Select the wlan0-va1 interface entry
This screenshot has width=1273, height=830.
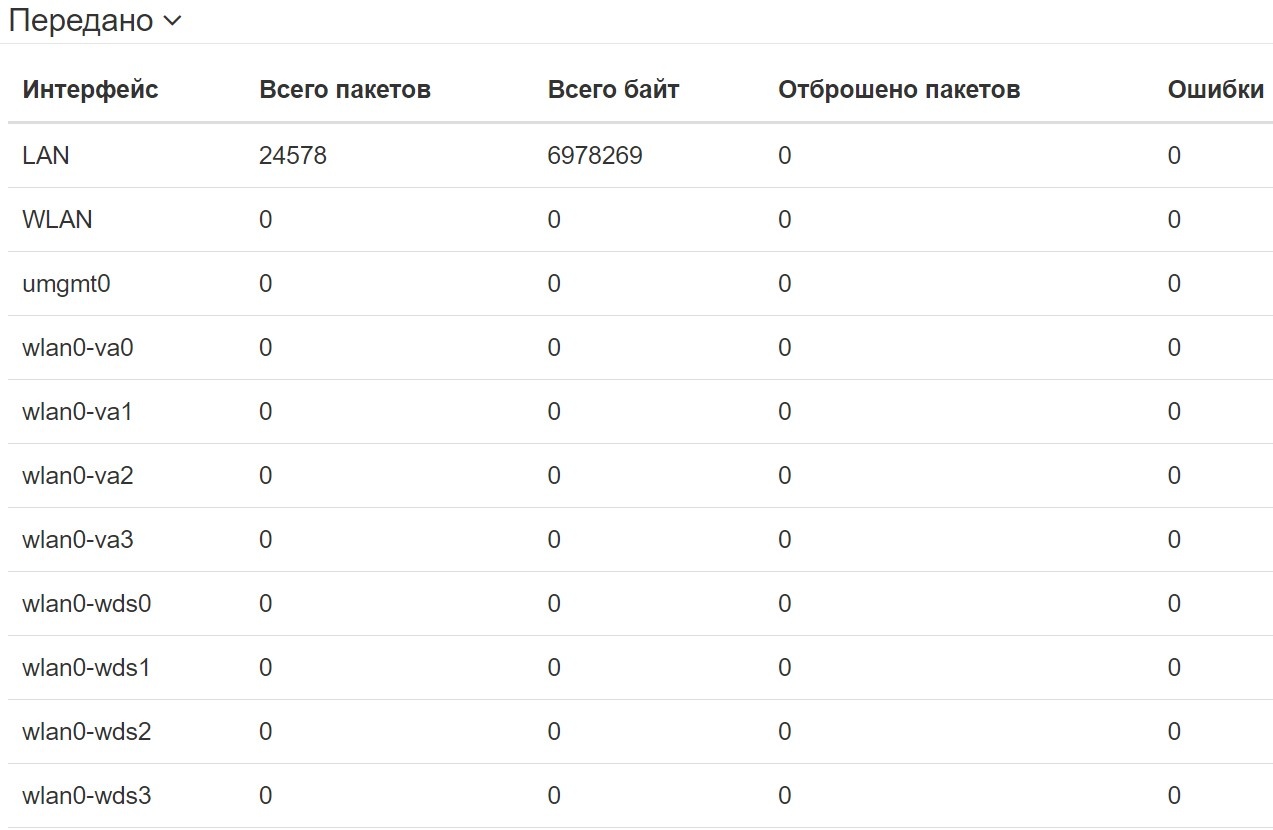pos(77,411)
